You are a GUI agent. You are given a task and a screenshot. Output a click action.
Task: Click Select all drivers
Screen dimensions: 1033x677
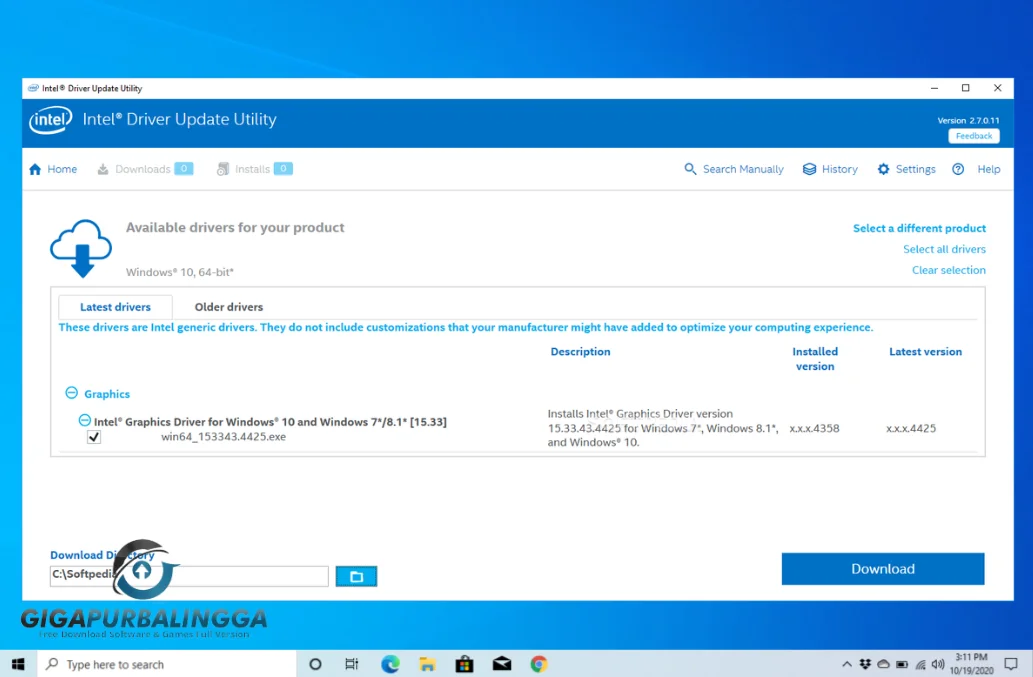coord(944,248)
